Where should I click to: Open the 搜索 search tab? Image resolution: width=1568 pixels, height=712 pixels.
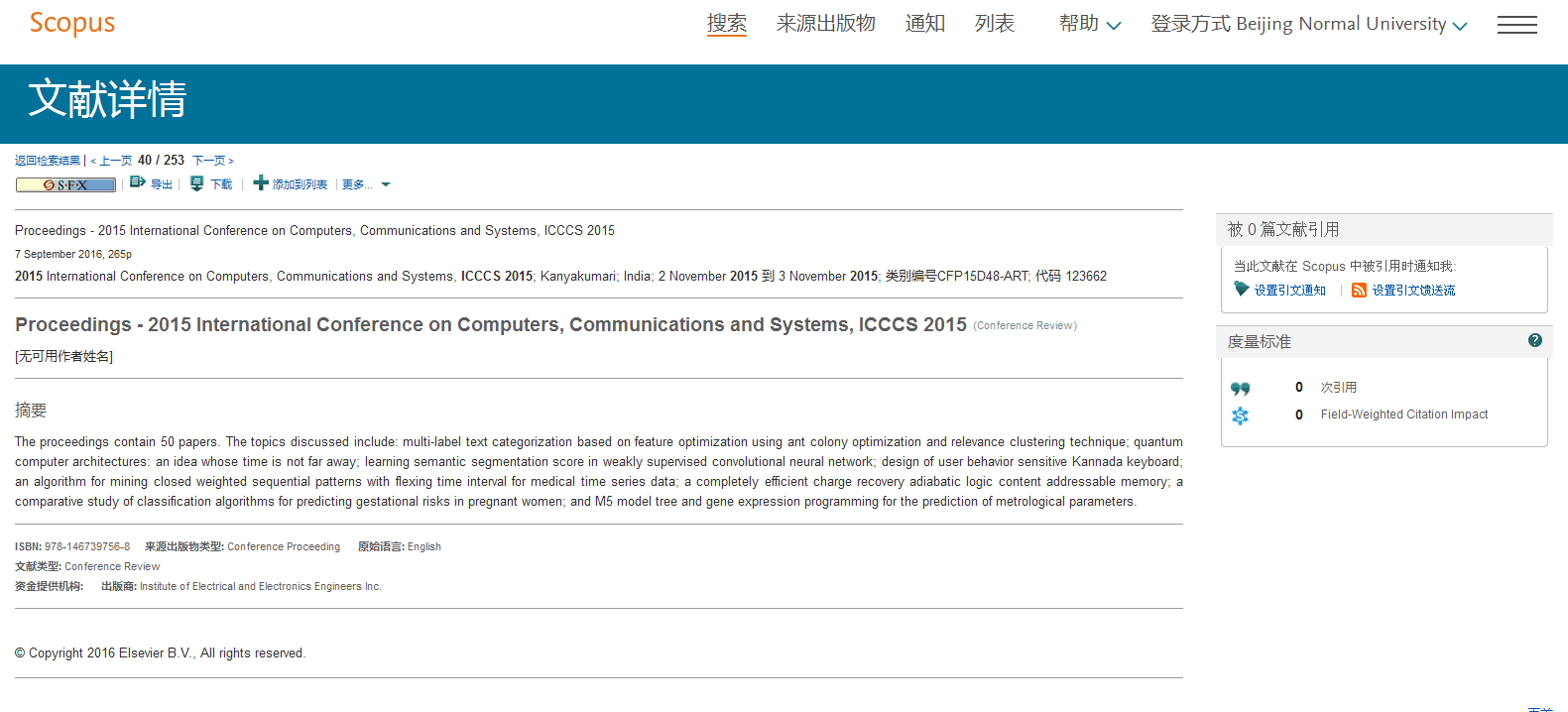(x=727, y=24)
